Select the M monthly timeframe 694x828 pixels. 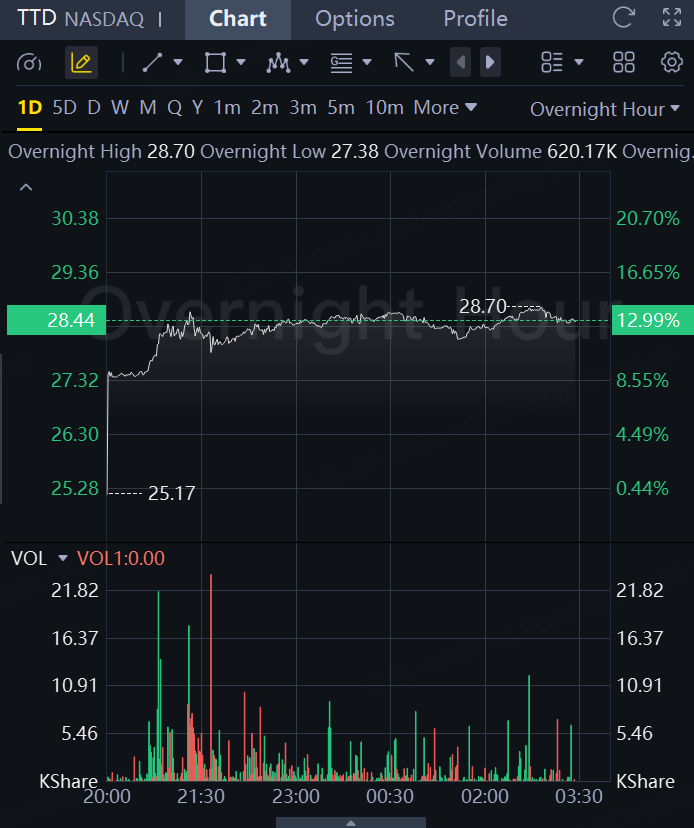click(x=148, y=108)
